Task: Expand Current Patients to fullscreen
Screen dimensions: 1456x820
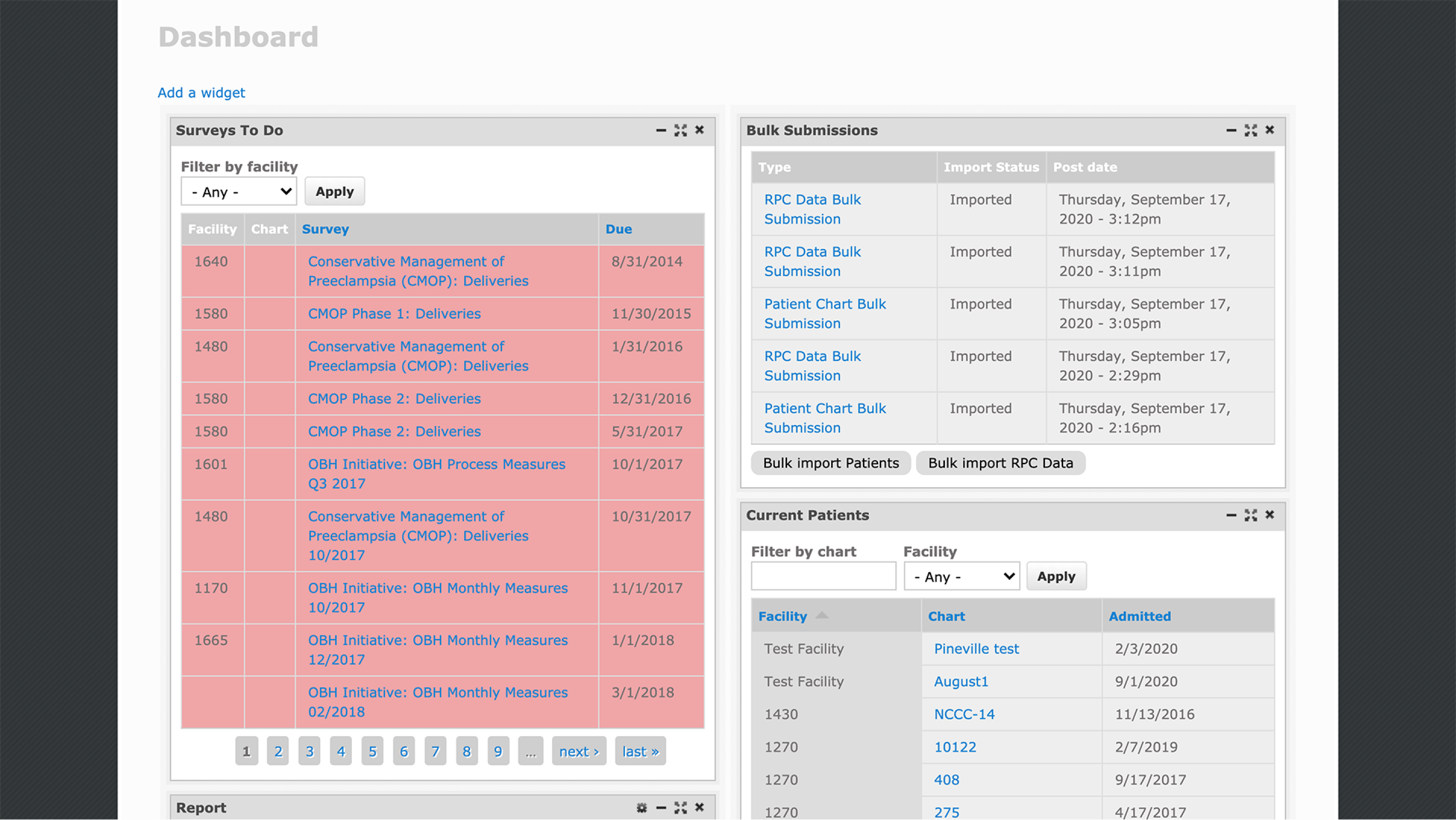Action: click(1251, 515)
